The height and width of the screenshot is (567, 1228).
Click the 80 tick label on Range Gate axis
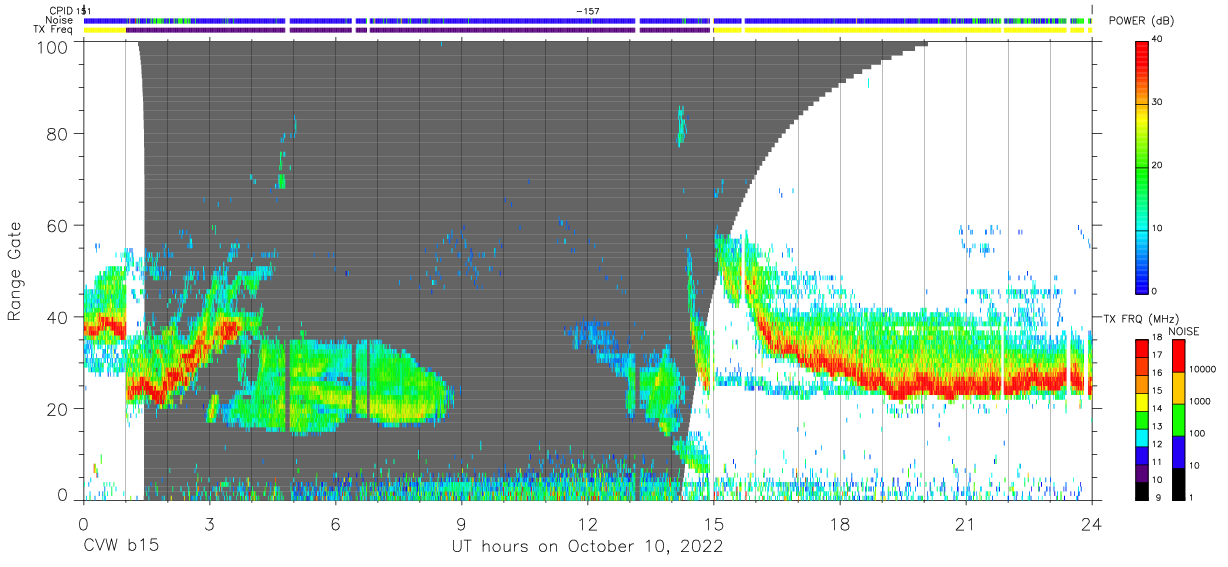(58, 133)
